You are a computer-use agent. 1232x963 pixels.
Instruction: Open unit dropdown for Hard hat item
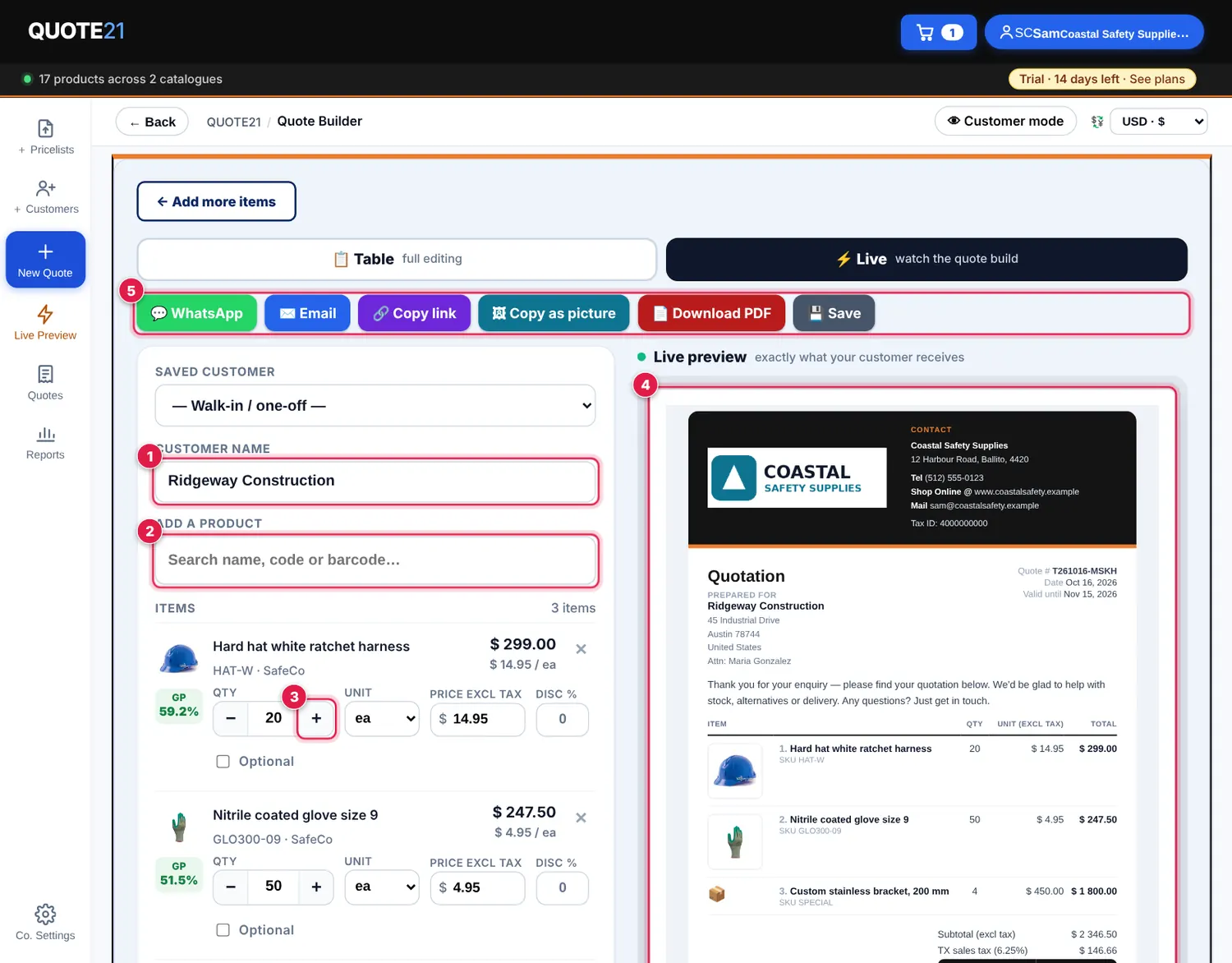click(x=382, y=719)
